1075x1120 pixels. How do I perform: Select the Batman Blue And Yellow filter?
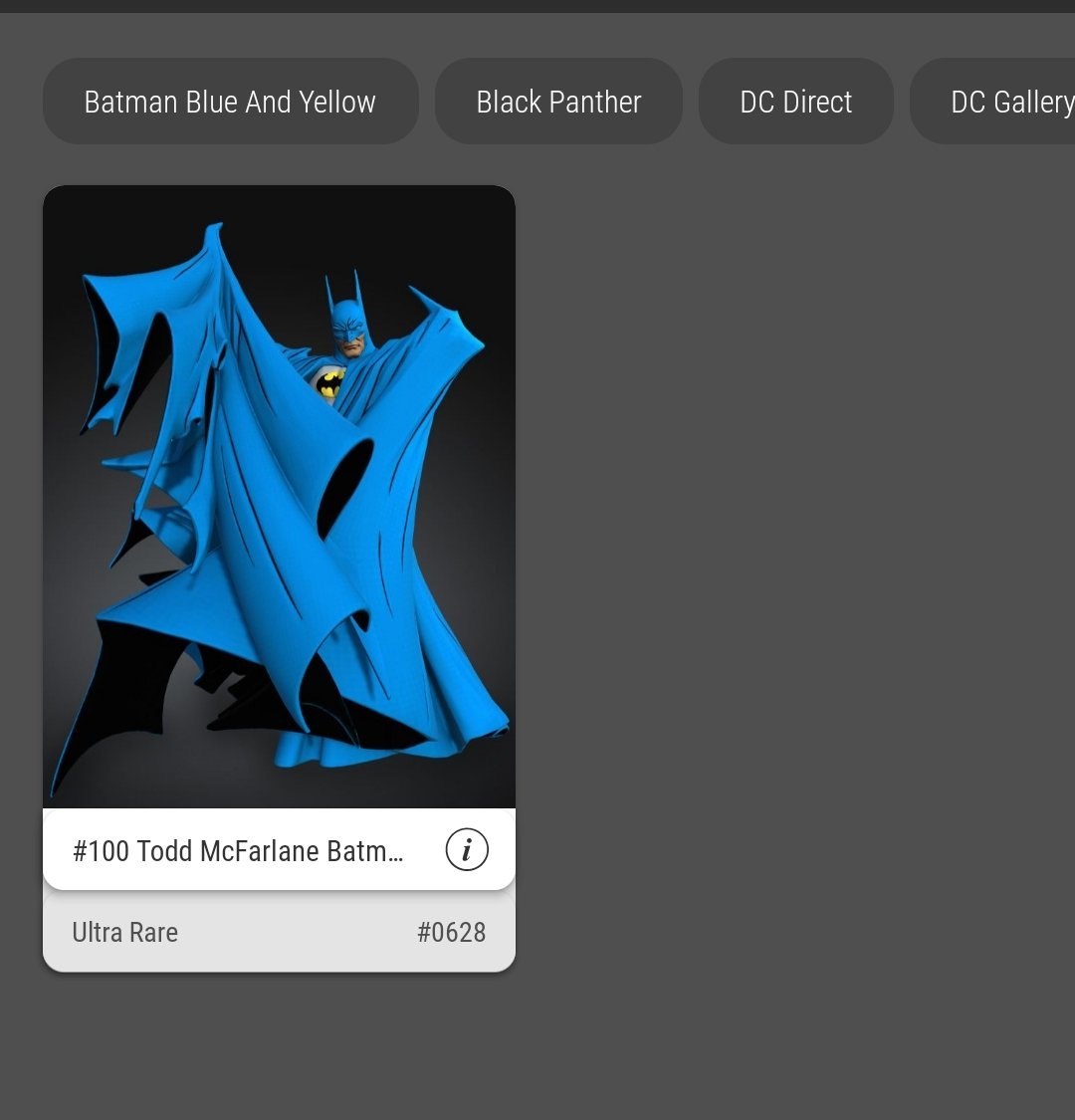(230, 102)
